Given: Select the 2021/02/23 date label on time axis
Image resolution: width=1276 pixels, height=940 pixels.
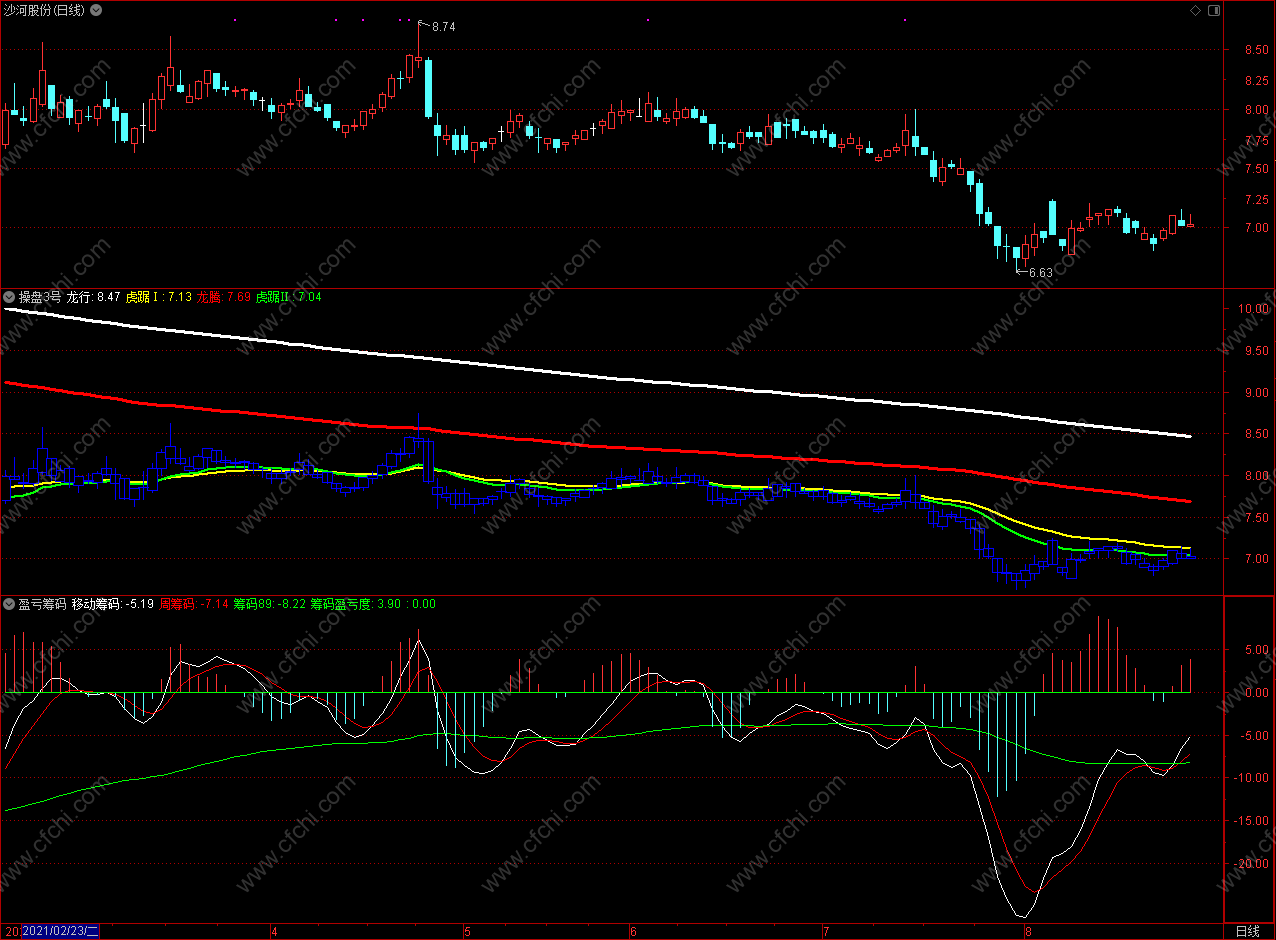Looking at the screenshot, I should (x=62, y=931).
